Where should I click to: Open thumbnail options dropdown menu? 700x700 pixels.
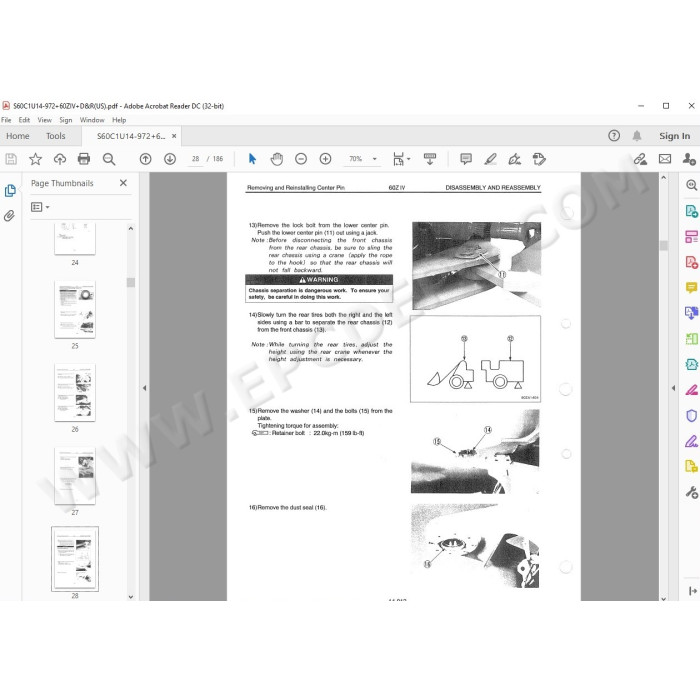(40, 207)
